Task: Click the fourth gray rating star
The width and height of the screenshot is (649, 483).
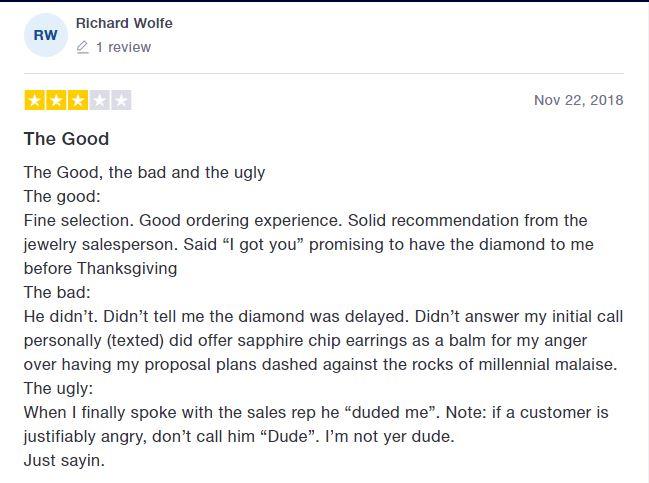Action: [99, 100]
